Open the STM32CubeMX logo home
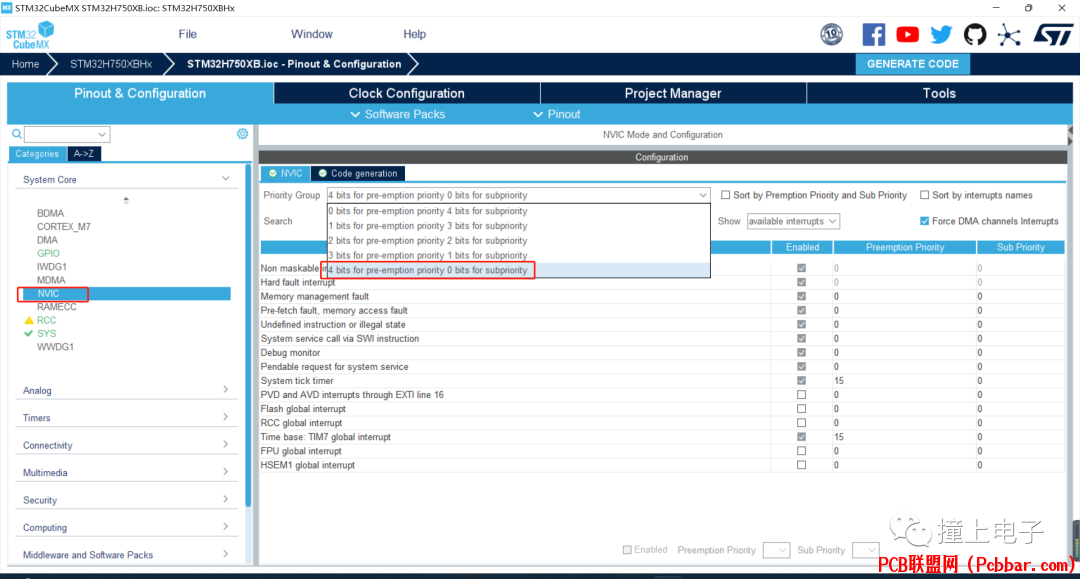Screen dimensions: 1080x579 click(30, 34)
